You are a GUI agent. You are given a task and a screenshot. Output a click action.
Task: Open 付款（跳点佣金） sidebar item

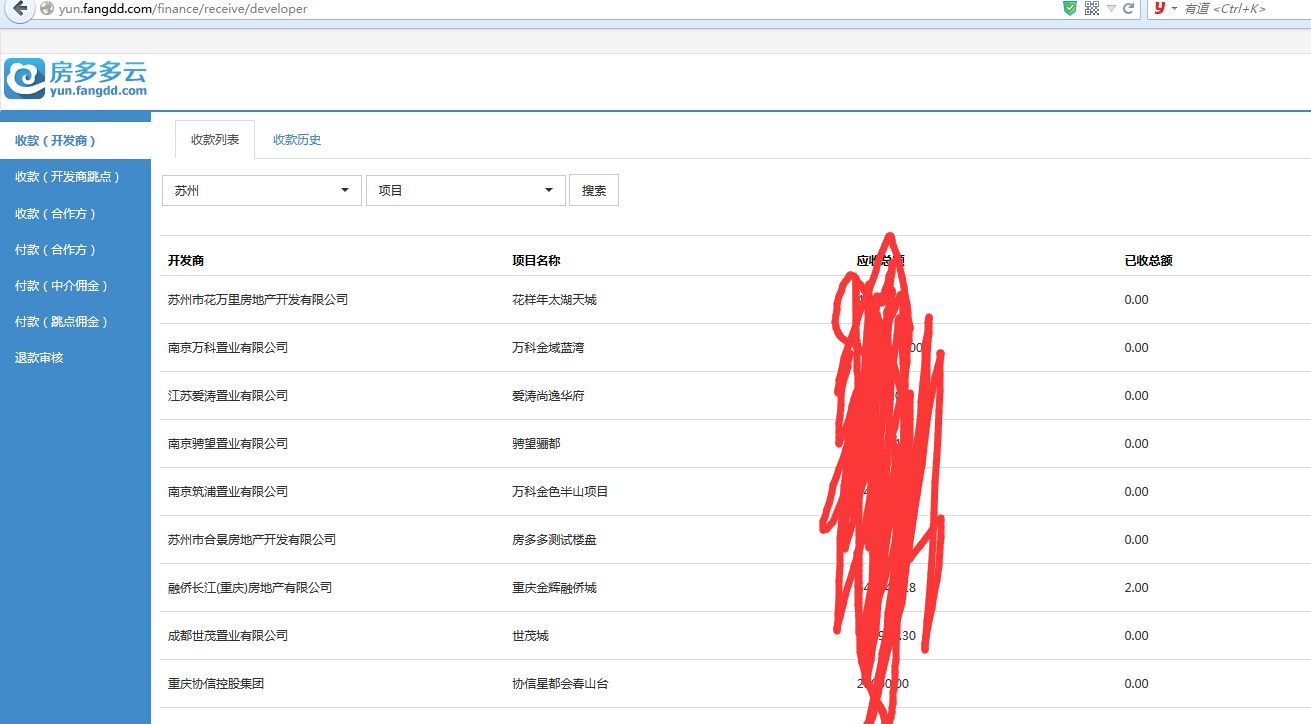coord(75,321)
